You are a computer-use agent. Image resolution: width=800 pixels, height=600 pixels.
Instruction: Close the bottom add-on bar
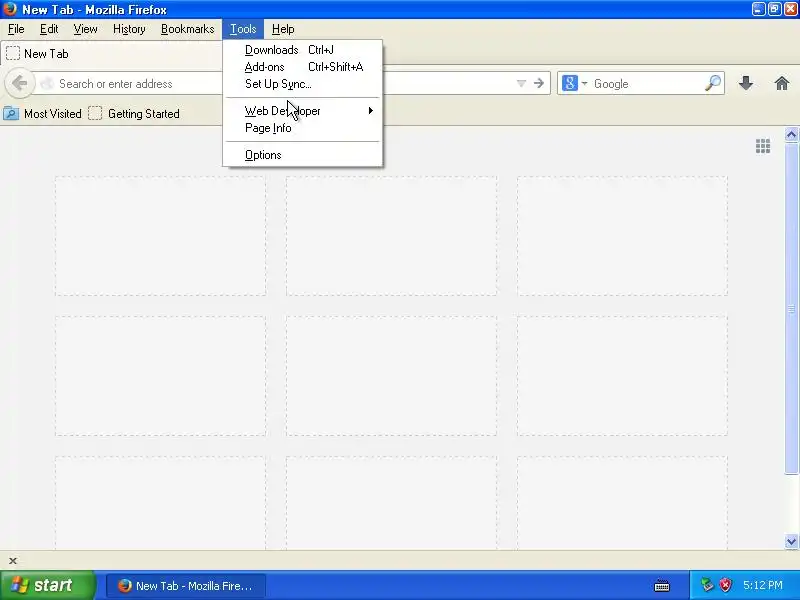coord(13,561)
